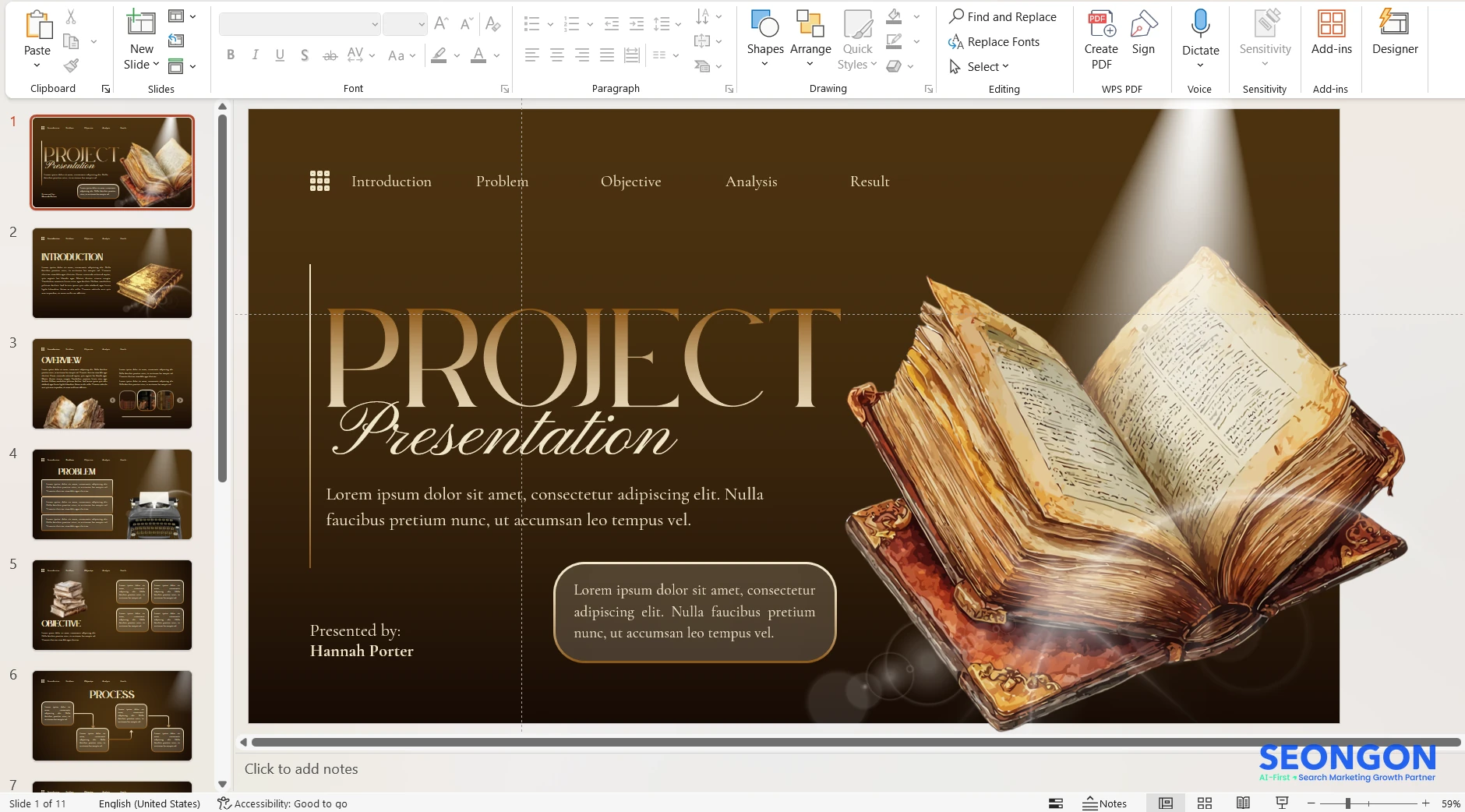Open Add-ins icon

(x=1331, y=24)
